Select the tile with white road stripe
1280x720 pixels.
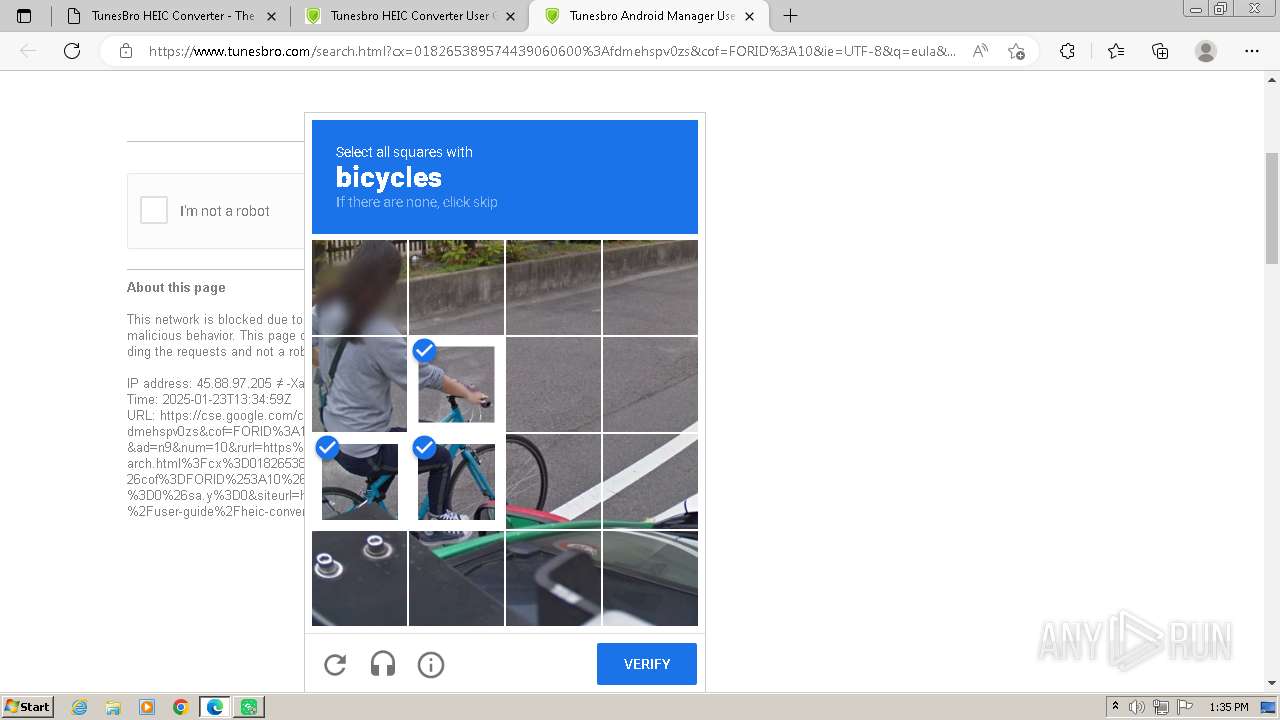(x=650, y=481)
